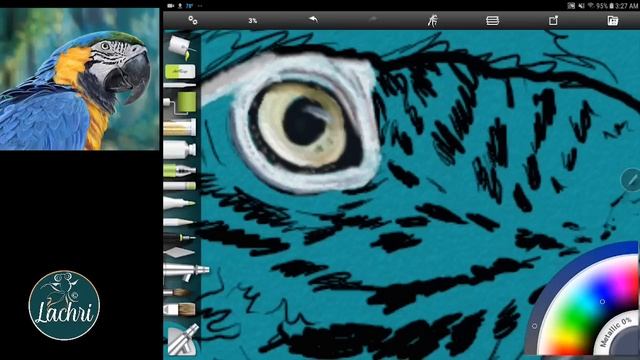The image size is (640, 360).
Task: Open the Layers panel
Action: 492,20
